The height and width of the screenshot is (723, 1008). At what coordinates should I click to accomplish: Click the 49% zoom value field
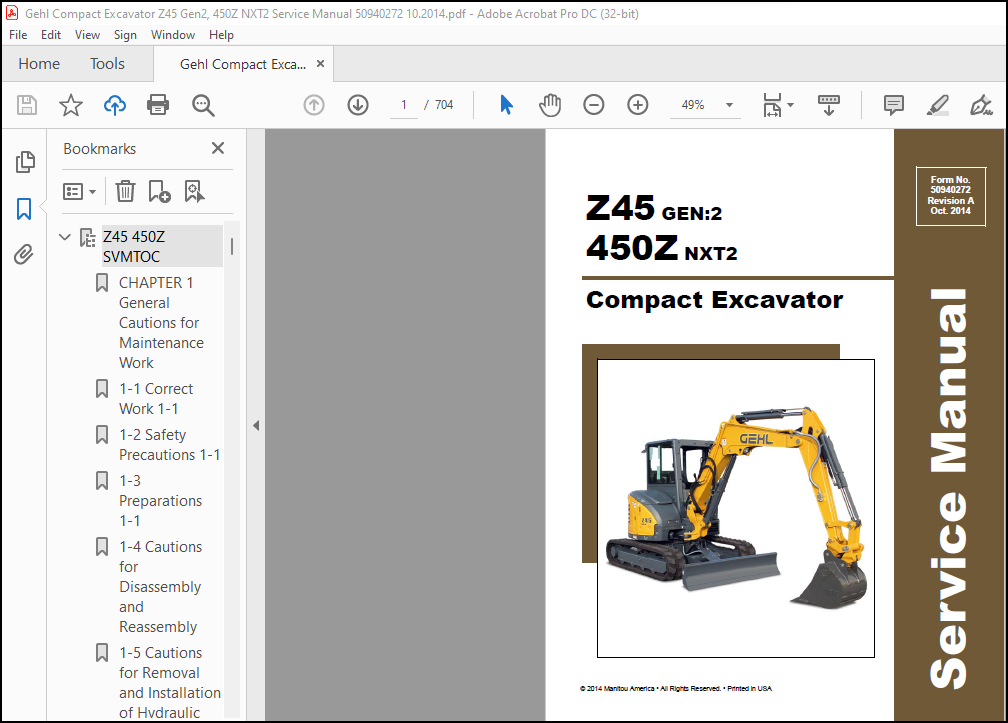[694, 105]
